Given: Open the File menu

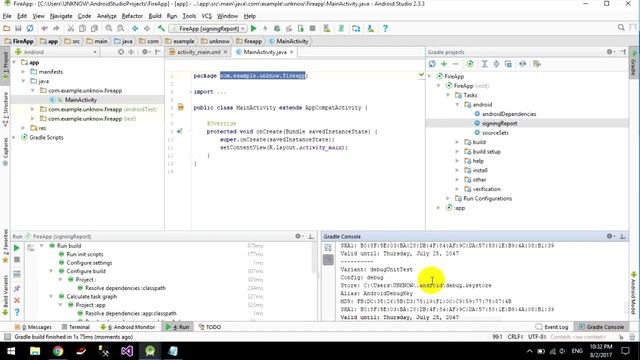Looking at the screenshot, I should coord(7,16).
